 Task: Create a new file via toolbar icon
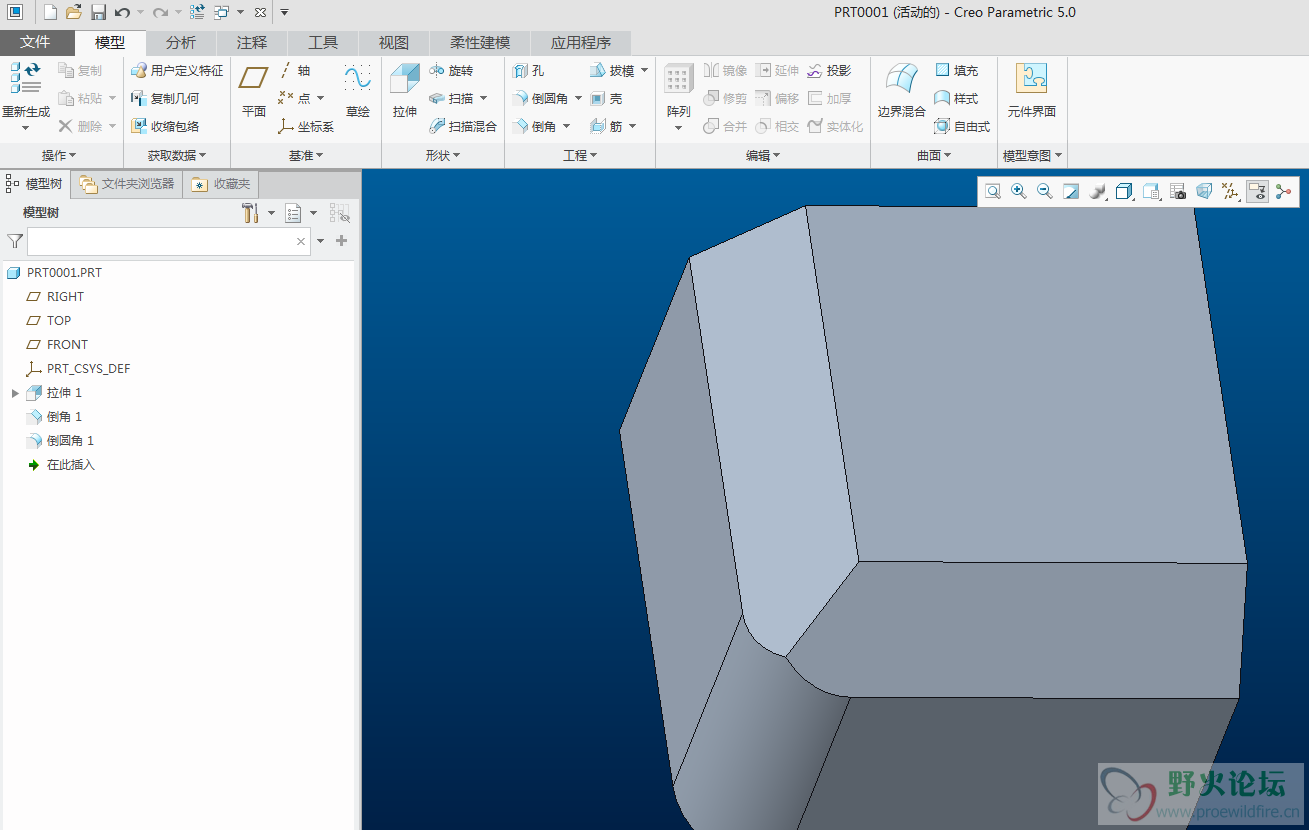(x=51, y=12)
